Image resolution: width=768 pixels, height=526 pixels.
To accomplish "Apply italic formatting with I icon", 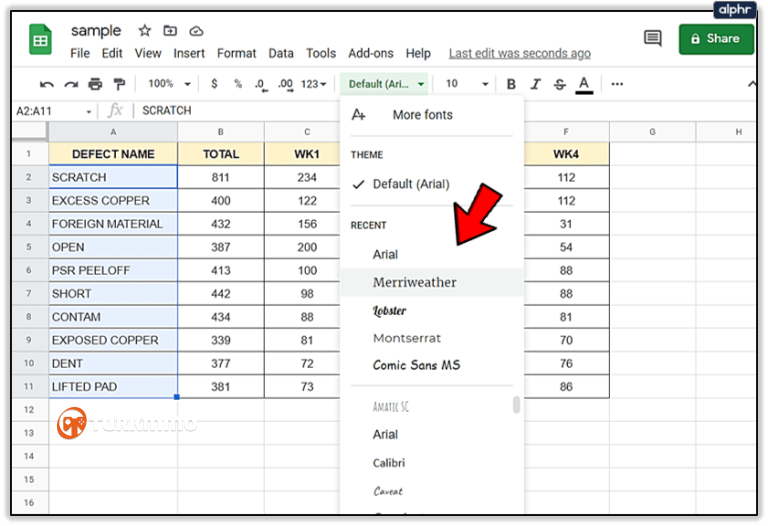I will 535,84.
